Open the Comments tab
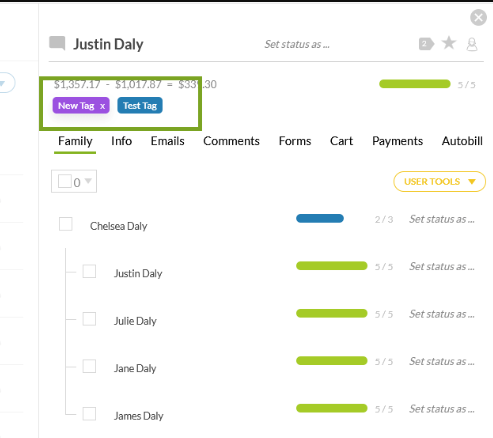Screen dimensions: 493x438 [231, 141]
